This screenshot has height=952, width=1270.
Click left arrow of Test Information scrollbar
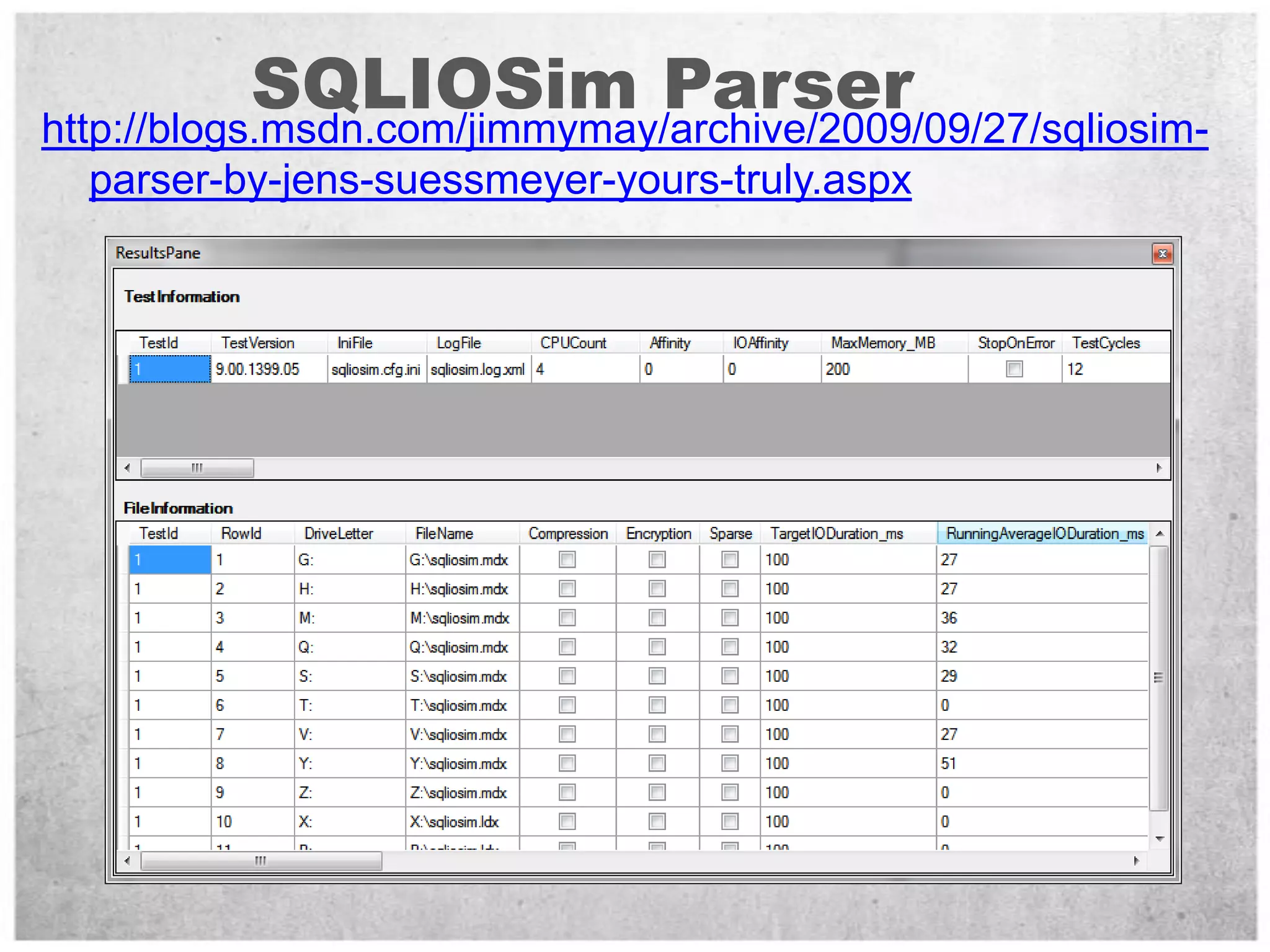pyautogui.click(x=127, y=468)
